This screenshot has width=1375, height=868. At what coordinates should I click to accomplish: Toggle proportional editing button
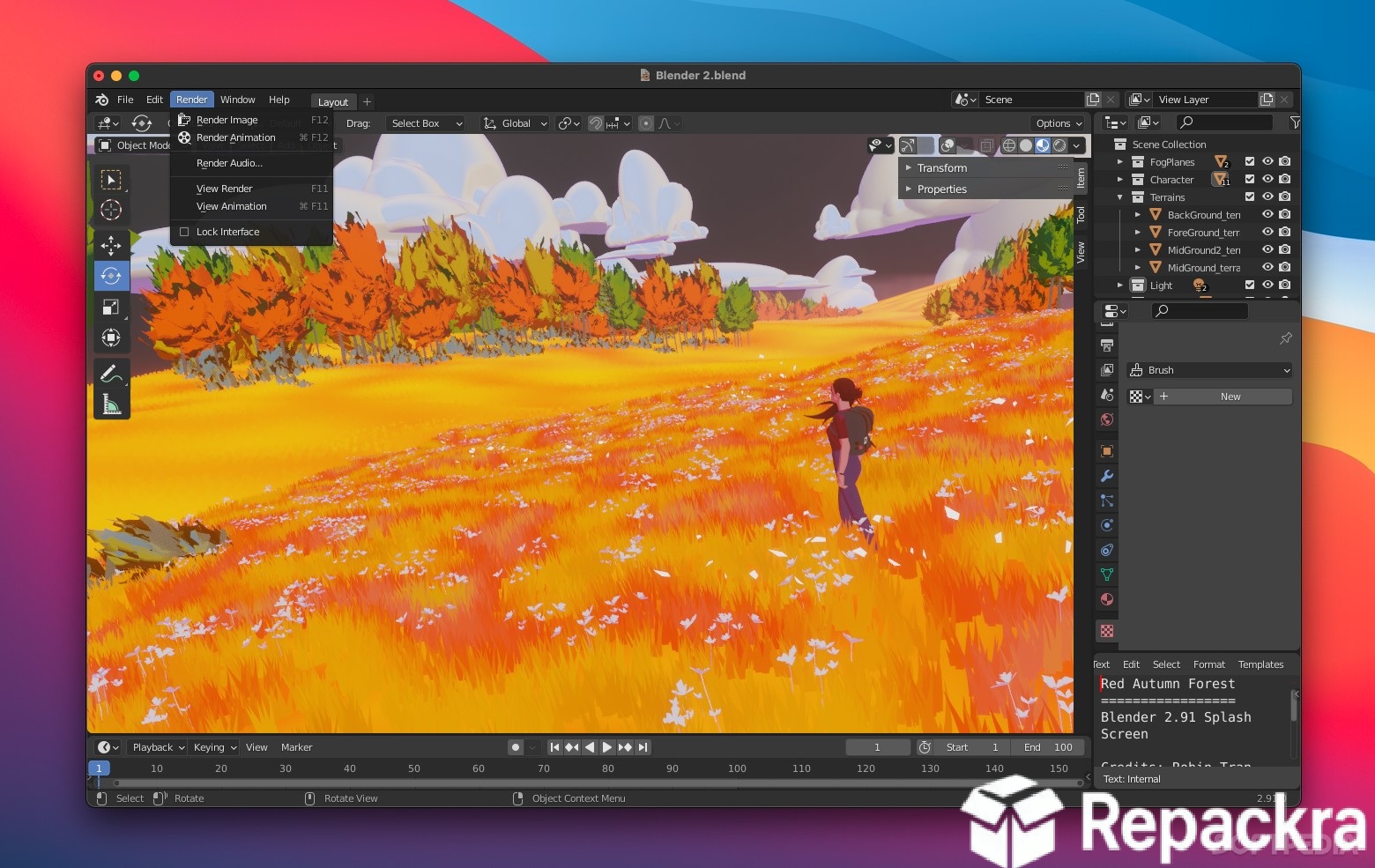click(x=646, y=123)
